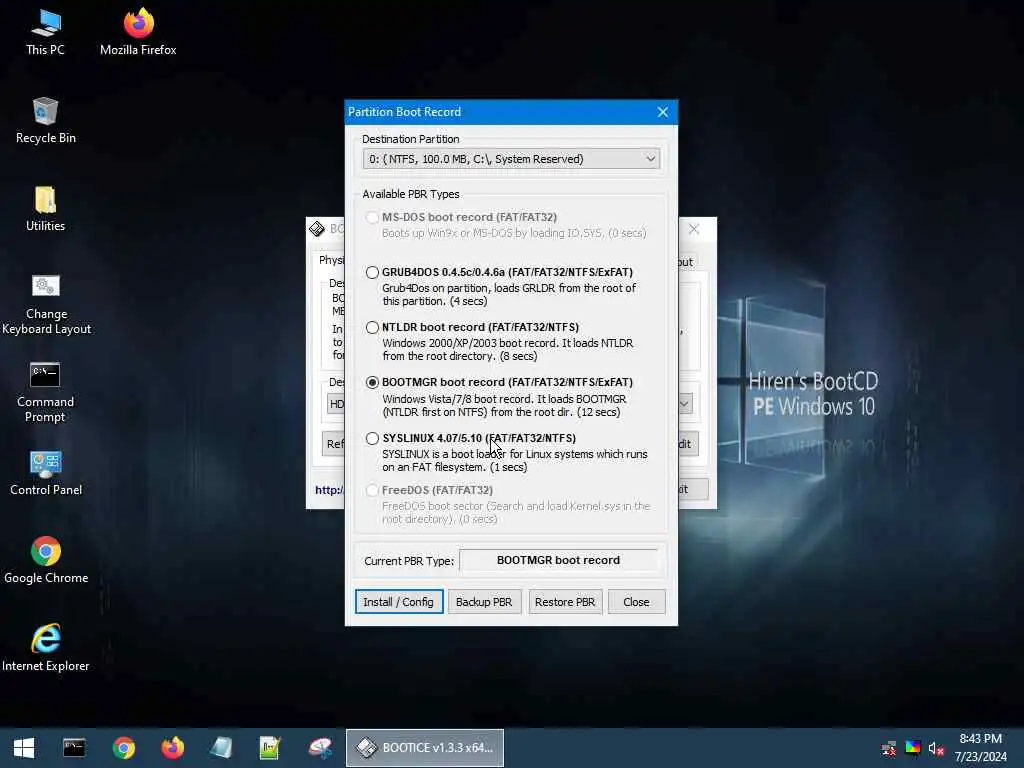The width and height of the screenshot is (1024, 768).
Task: Click 'Windows 2000/XP/2003 boot record' description
Action: tap(507, 349)
